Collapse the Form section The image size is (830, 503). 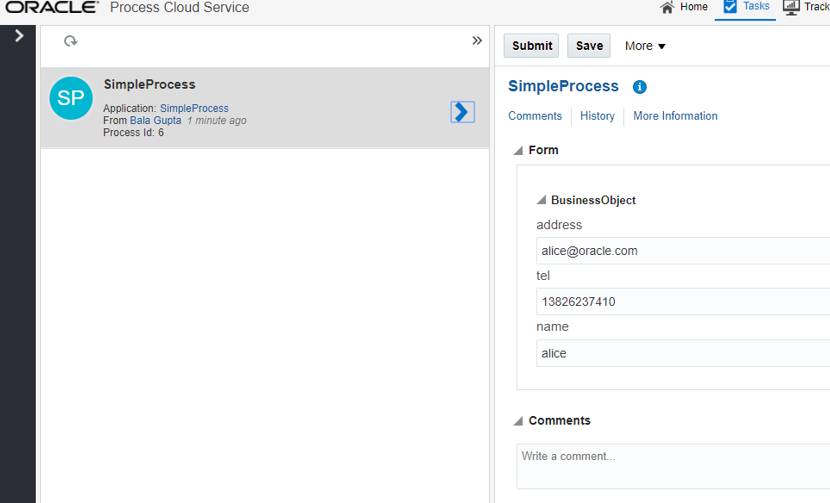point(518,151)
